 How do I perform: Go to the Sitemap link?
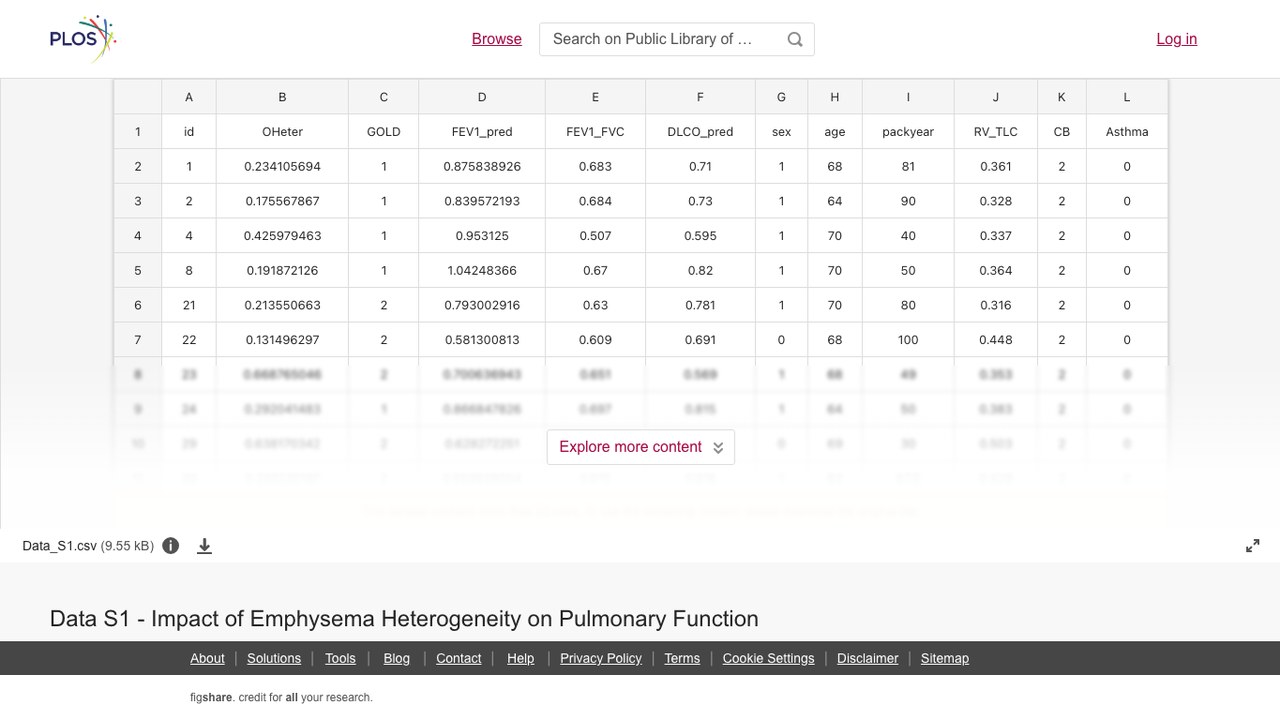(945, 658)
